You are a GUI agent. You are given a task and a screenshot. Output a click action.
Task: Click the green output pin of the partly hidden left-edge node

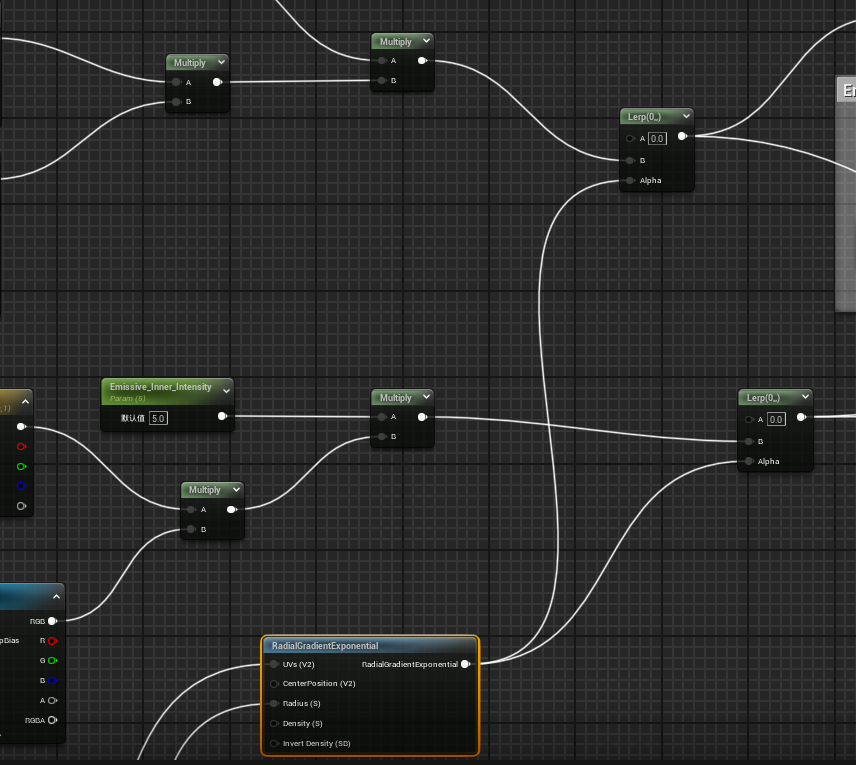(21, 466)
